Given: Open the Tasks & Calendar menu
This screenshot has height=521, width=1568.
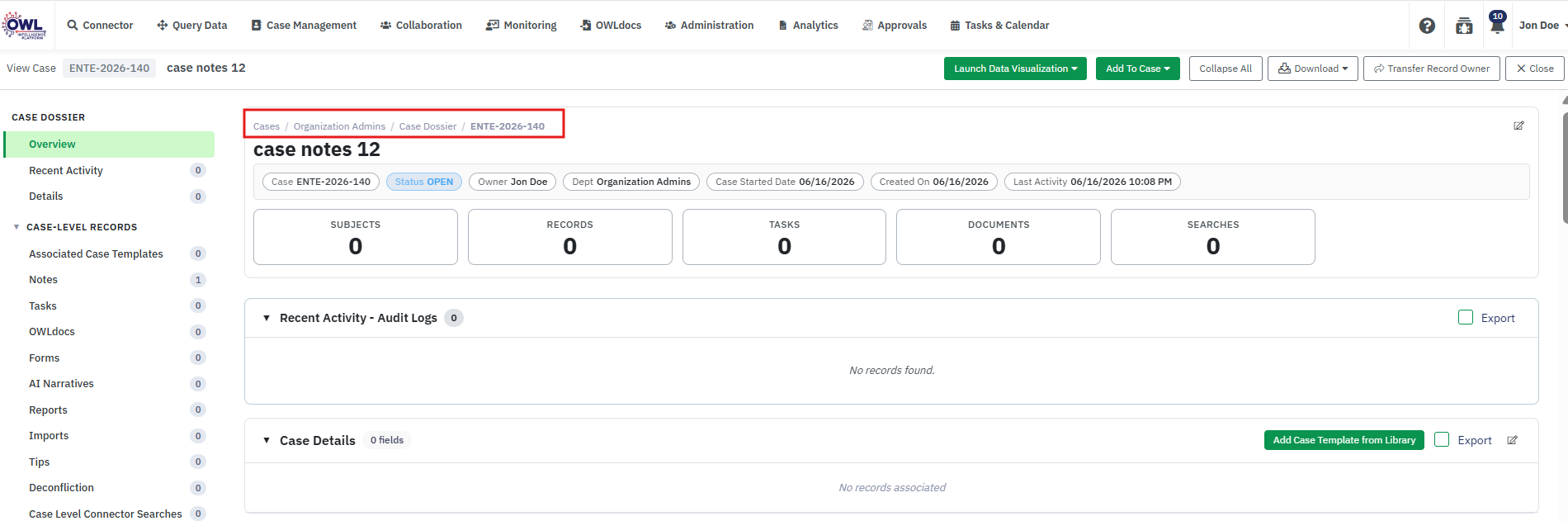Looking at the screenshot, I should pyautogui.click(x=999, y=26).
